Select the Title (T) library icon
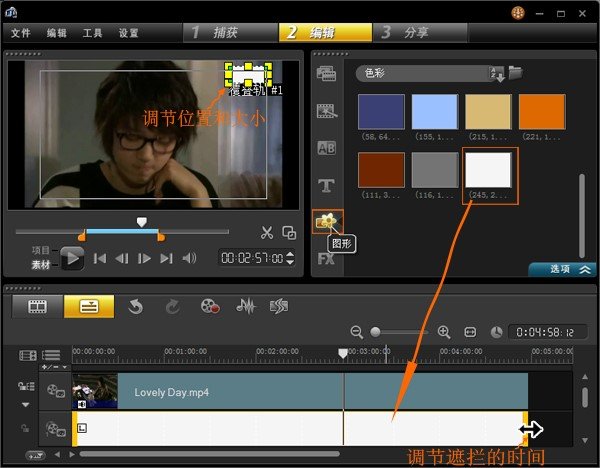 coord(326,185)
